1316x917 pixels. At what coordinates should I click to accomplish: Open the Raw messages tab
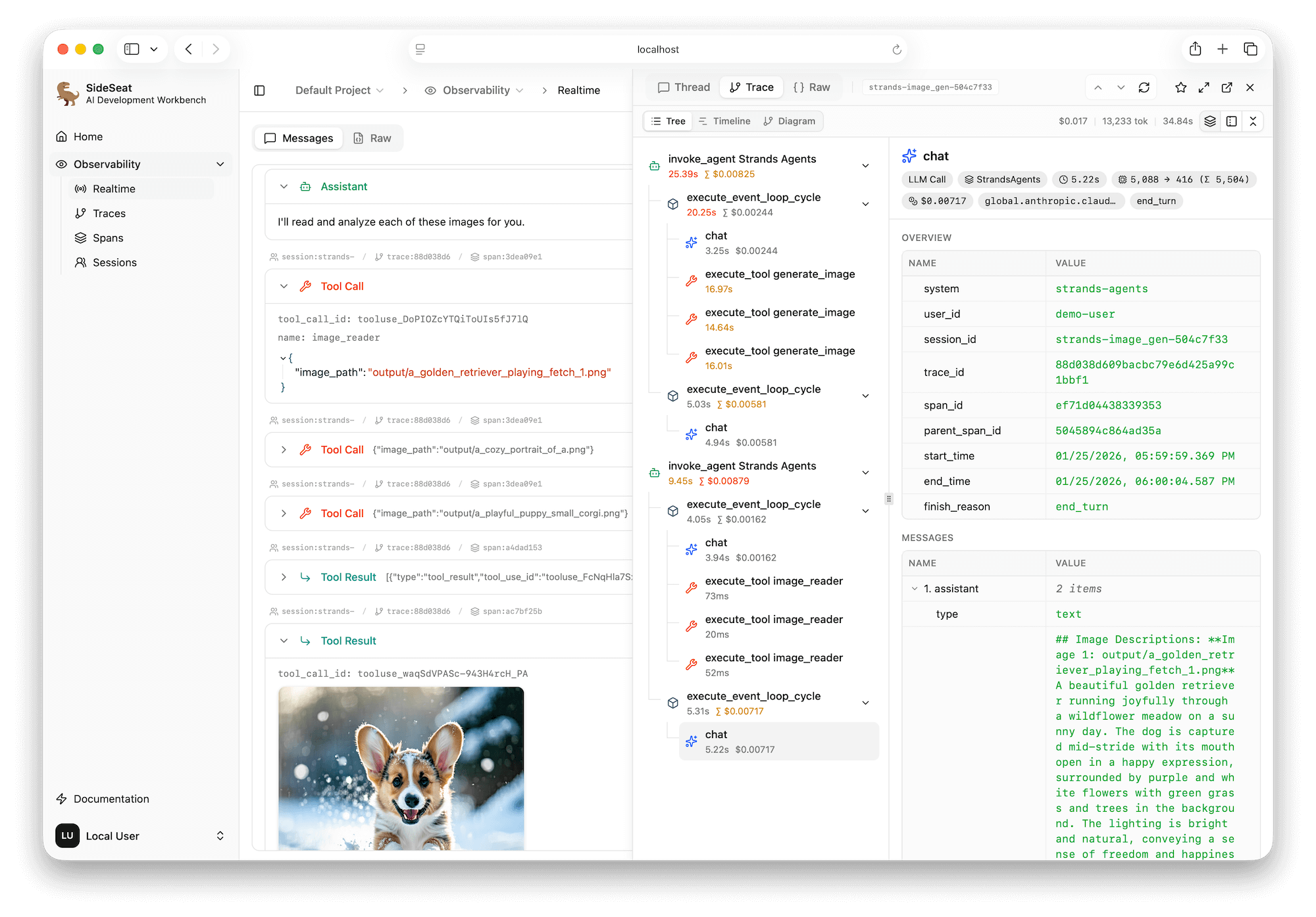pos(372,138)
